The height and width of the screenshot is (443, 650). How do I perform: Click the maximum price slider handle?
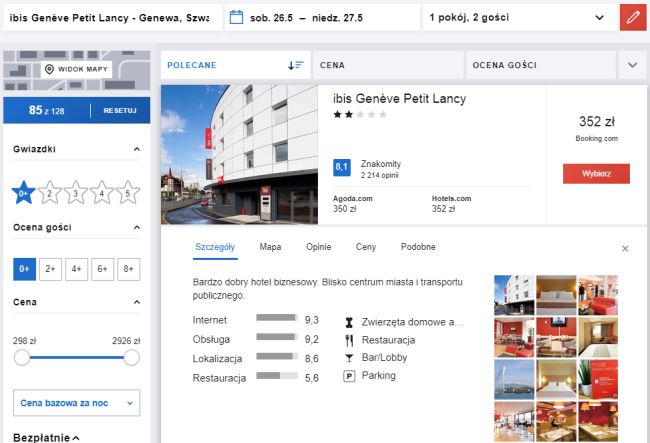pos(131,358)
